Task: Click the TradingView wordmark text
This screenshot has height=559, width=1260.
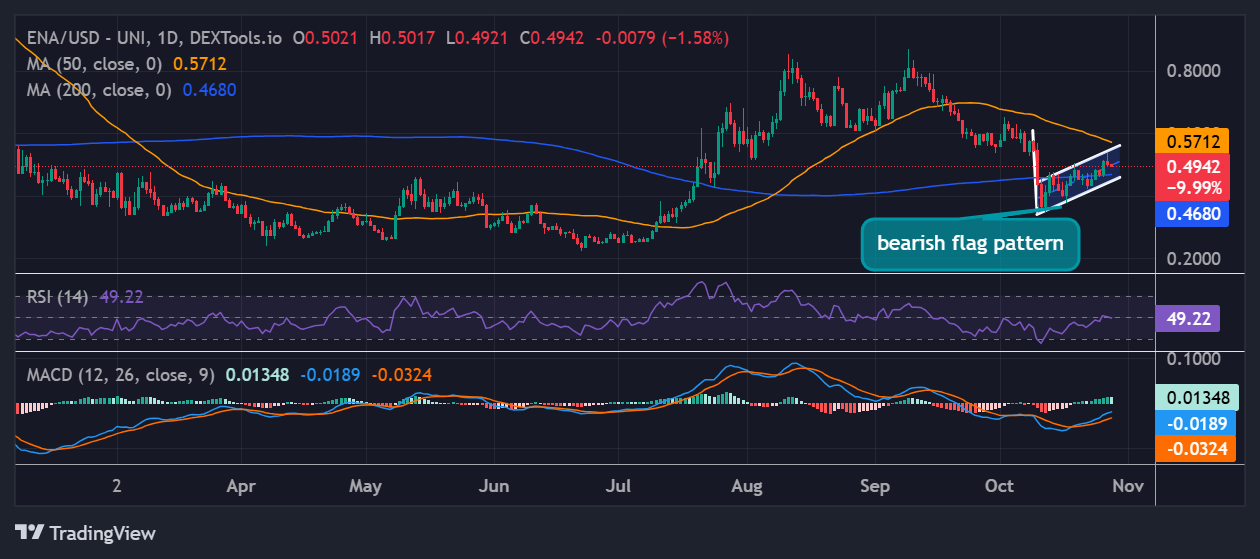Action: [x=102, y=533]
